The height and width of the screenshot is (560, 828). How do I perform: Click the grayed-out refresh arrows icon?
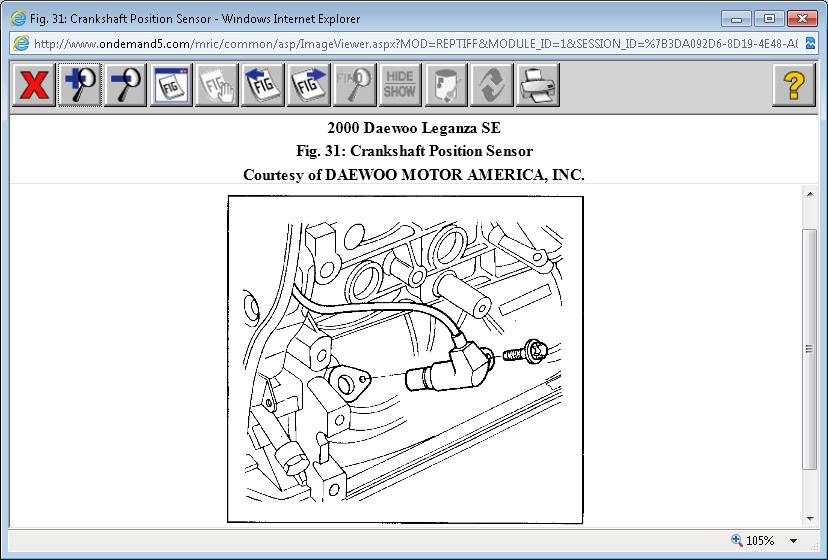491,85
